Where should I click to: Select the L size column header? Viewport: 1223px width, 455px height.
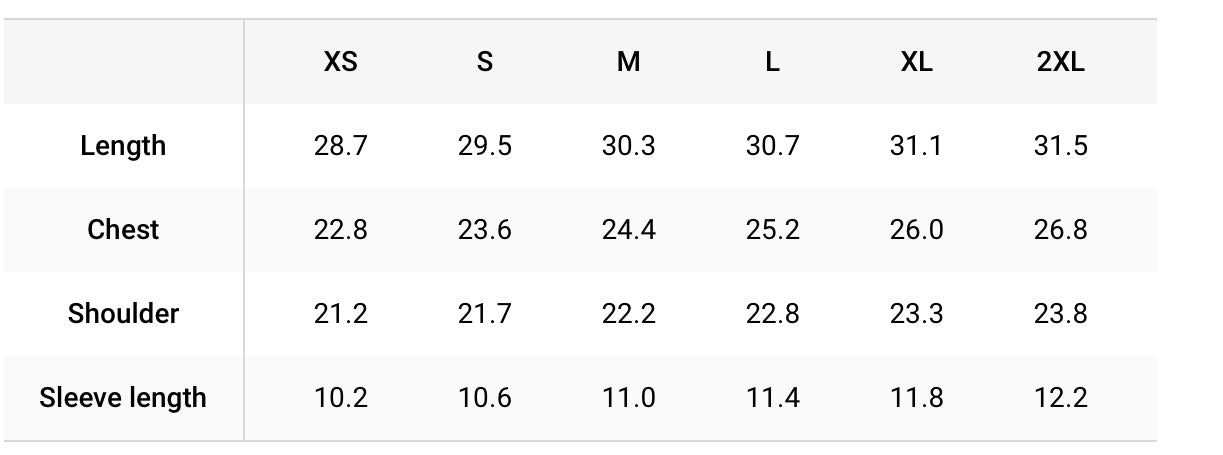click(772, 62)
